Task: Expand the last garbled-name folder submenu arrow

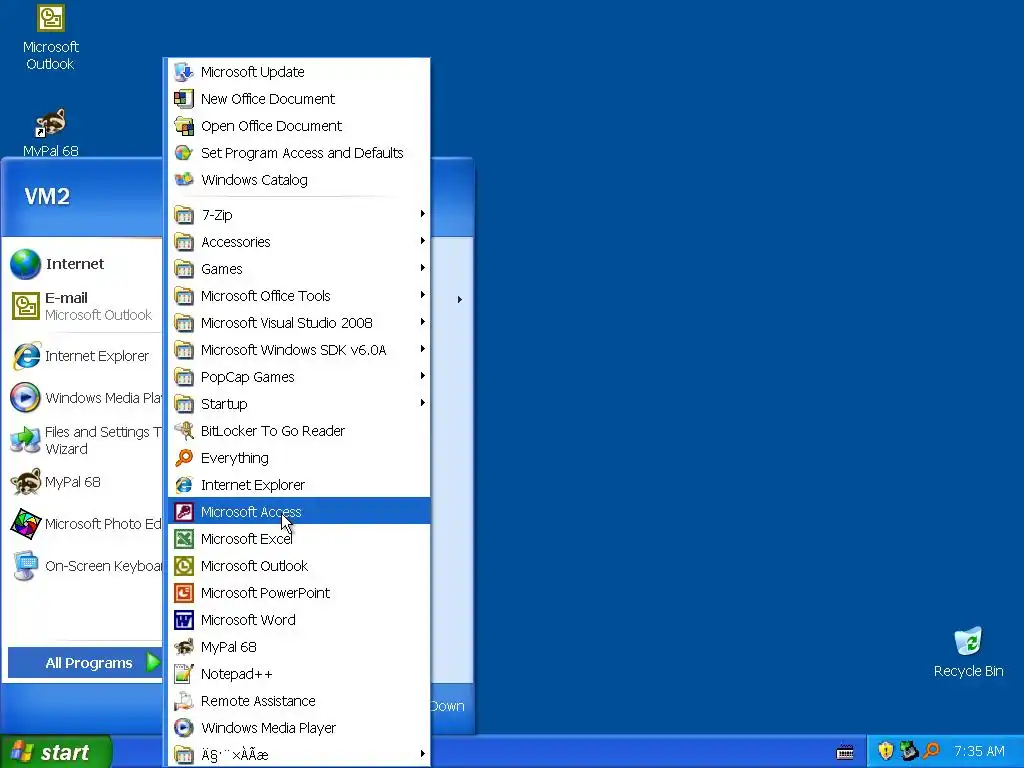Action: click(x=423, y=754)
